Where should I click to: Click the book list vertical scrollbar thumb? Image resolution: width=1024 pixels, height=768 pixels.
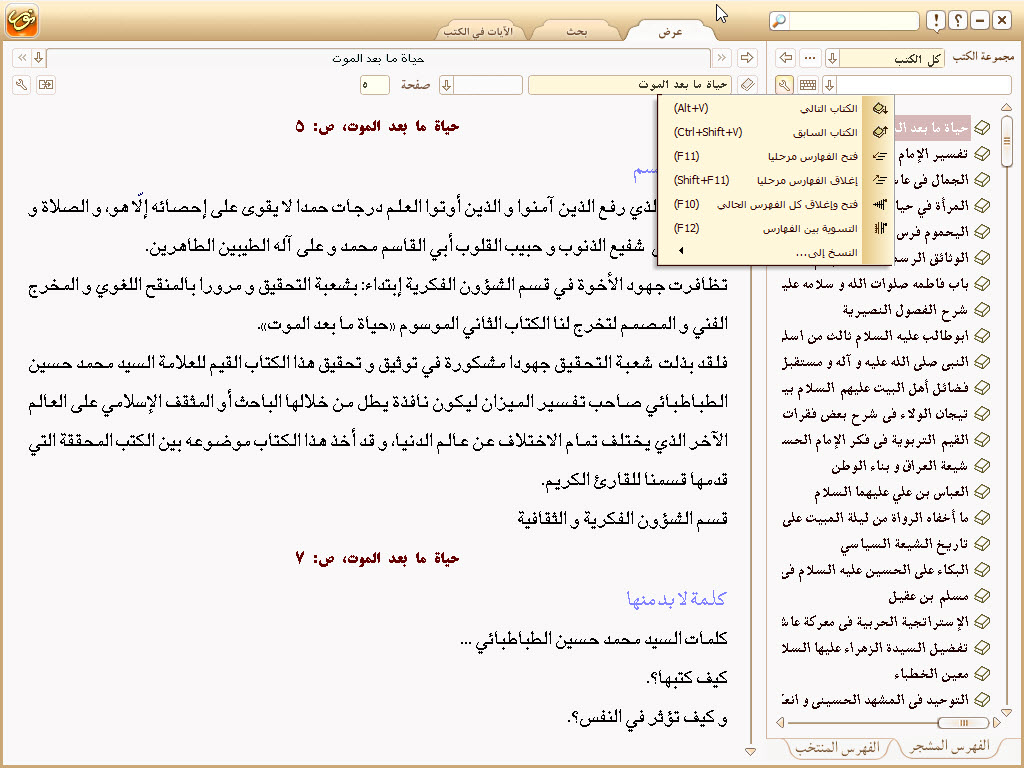click(1006, 141)
